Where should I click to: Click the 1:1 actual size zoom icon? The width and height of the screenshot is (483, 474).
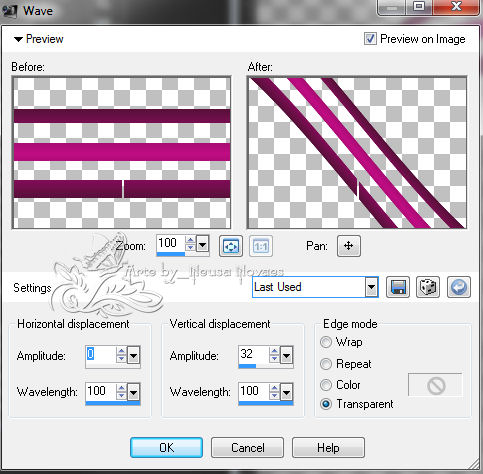pyautogui.click(x=261, y=246)
